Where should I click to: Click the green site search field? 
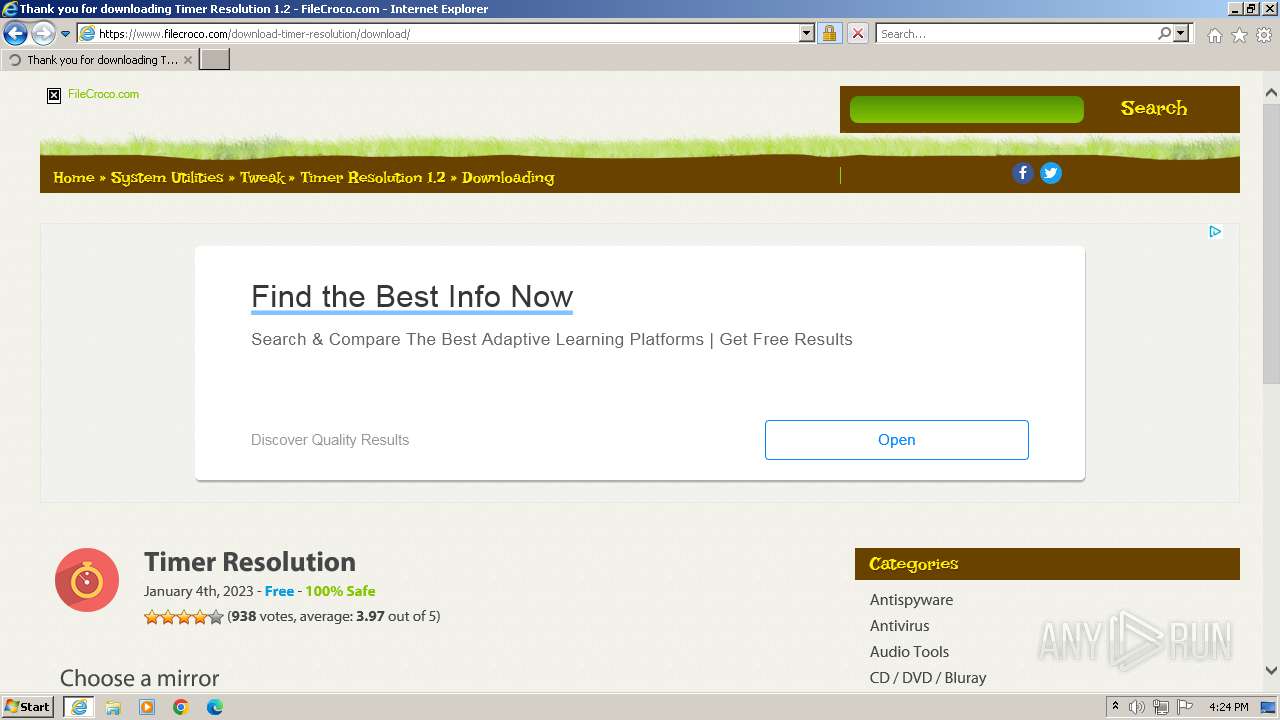point(966,109)
